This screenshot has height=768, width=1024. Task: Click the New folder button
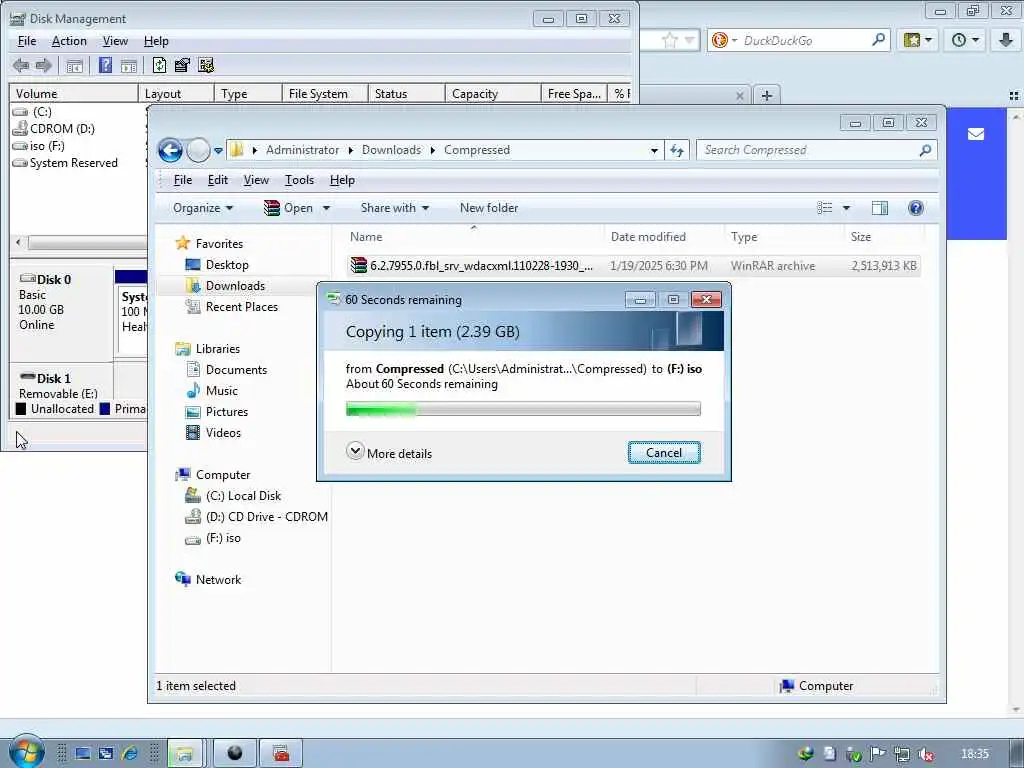point(488,208)
